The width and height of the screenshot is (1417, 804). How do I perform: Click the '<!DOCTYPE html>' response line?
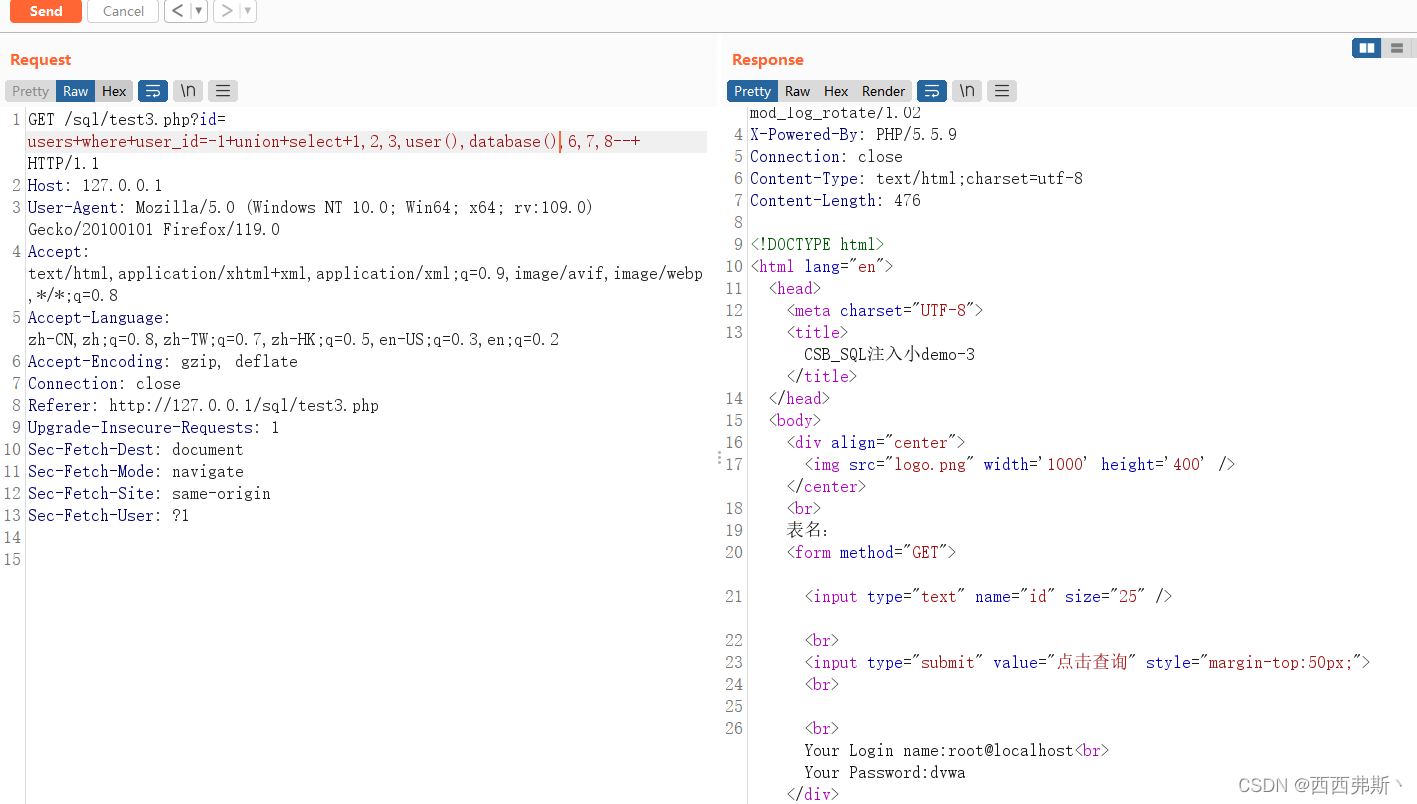click(x=817, y=245)
